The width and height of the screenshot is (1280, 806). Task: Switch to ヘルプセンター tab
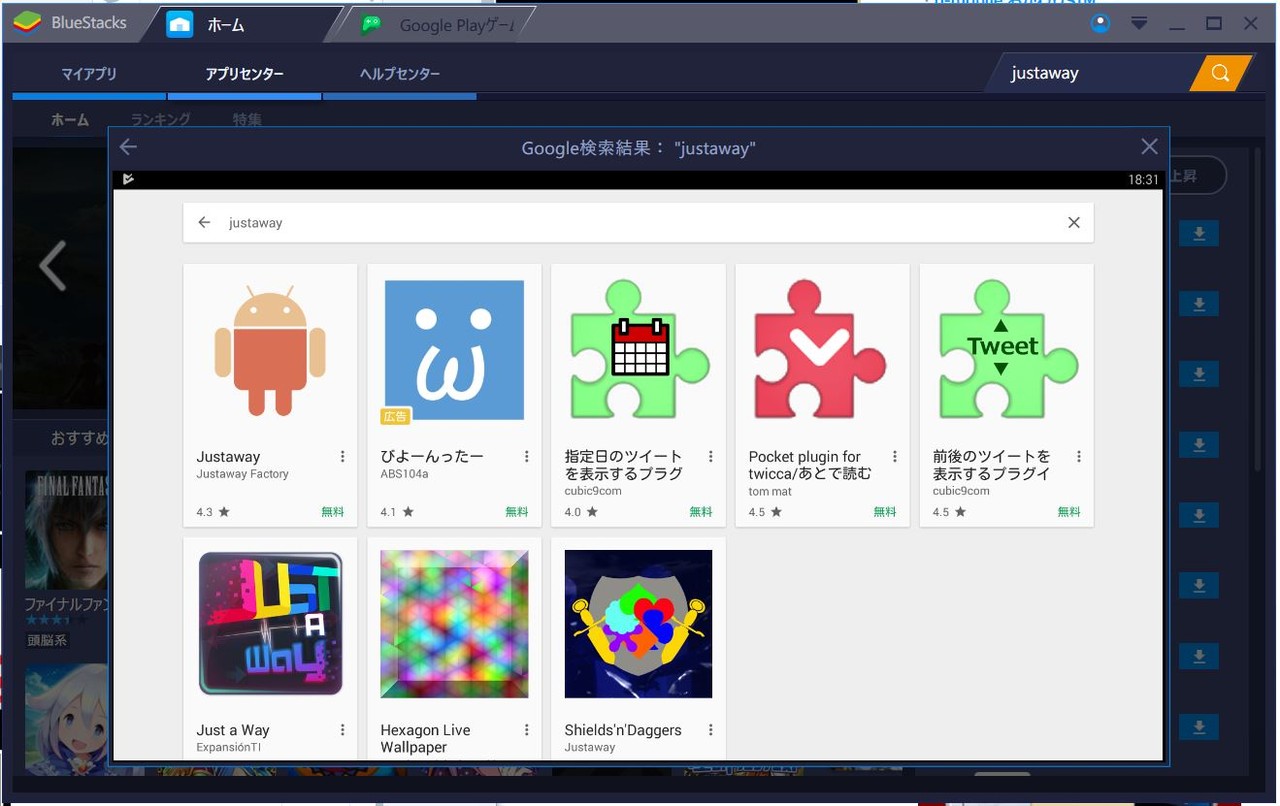[x=400, y=74]
